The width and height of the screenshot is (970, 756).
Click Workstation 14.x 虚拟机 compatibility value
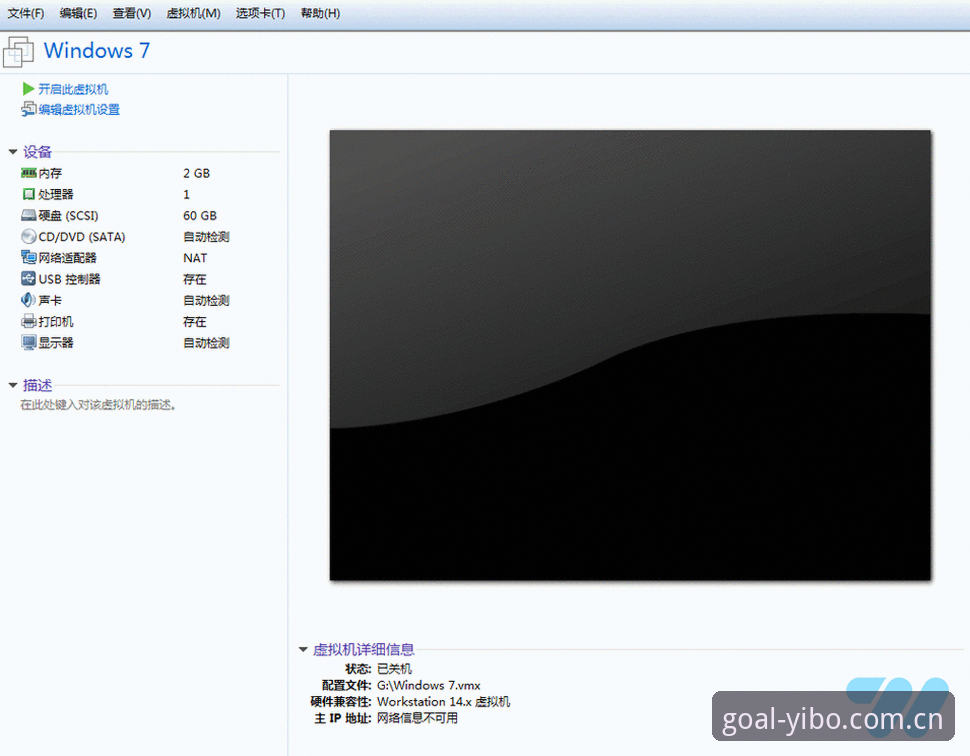tap(444, 702)
